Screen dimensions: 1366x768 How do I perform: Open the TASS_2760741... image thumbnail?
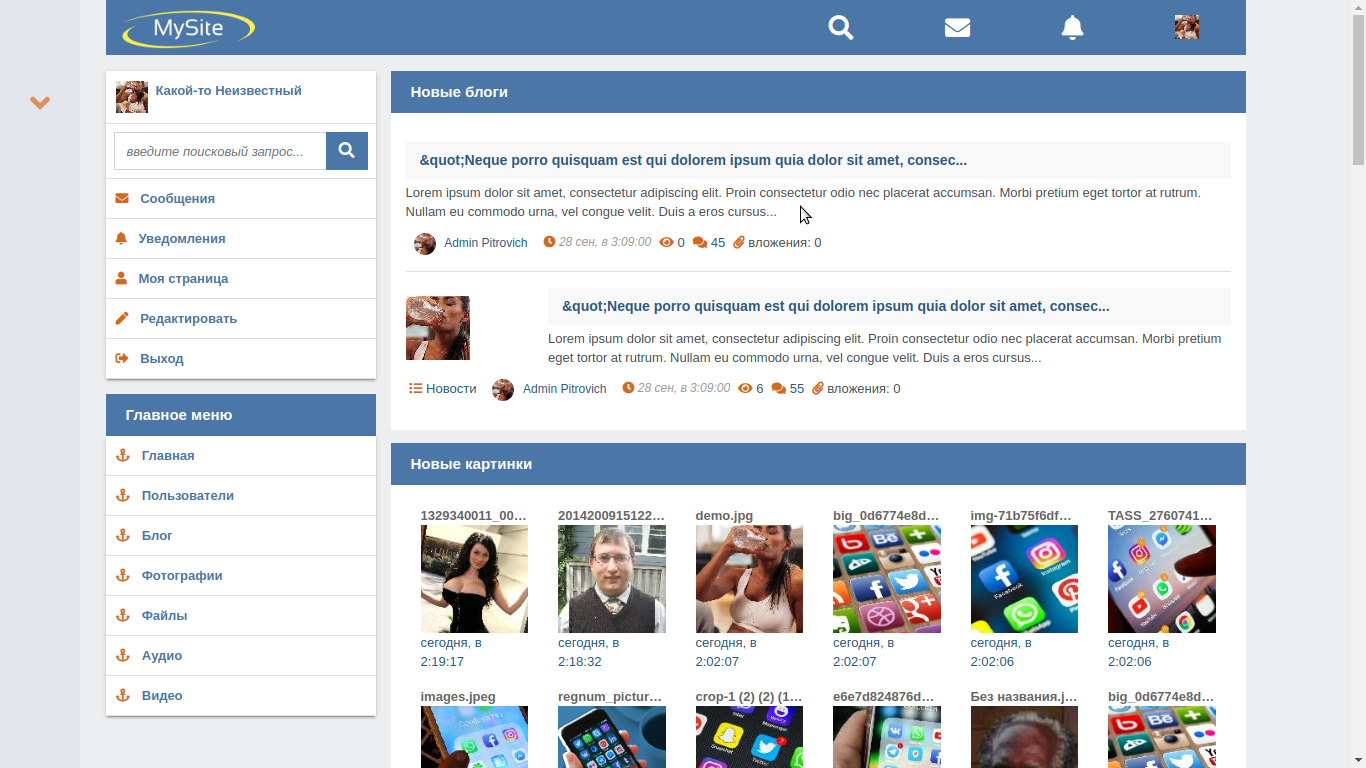pos(1162,579)
